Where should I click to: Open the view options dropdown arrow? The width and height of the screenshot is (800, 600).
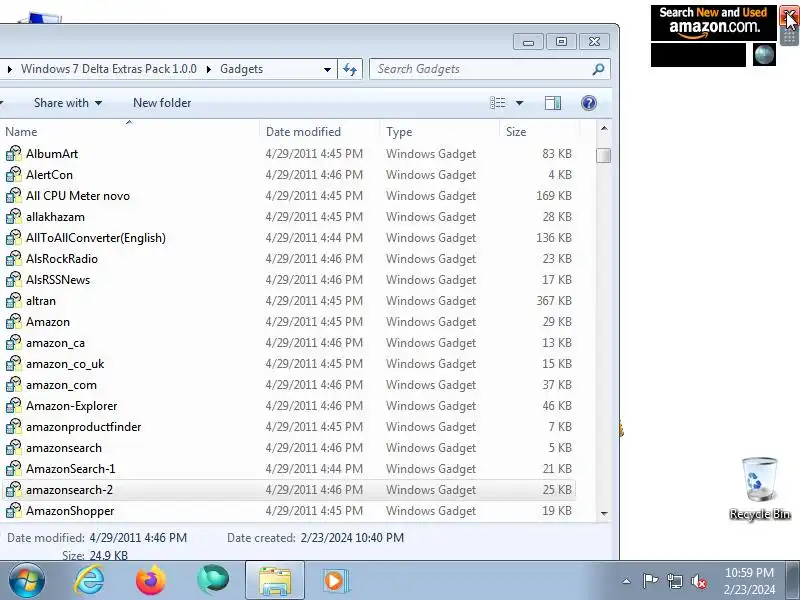point(519,103)
